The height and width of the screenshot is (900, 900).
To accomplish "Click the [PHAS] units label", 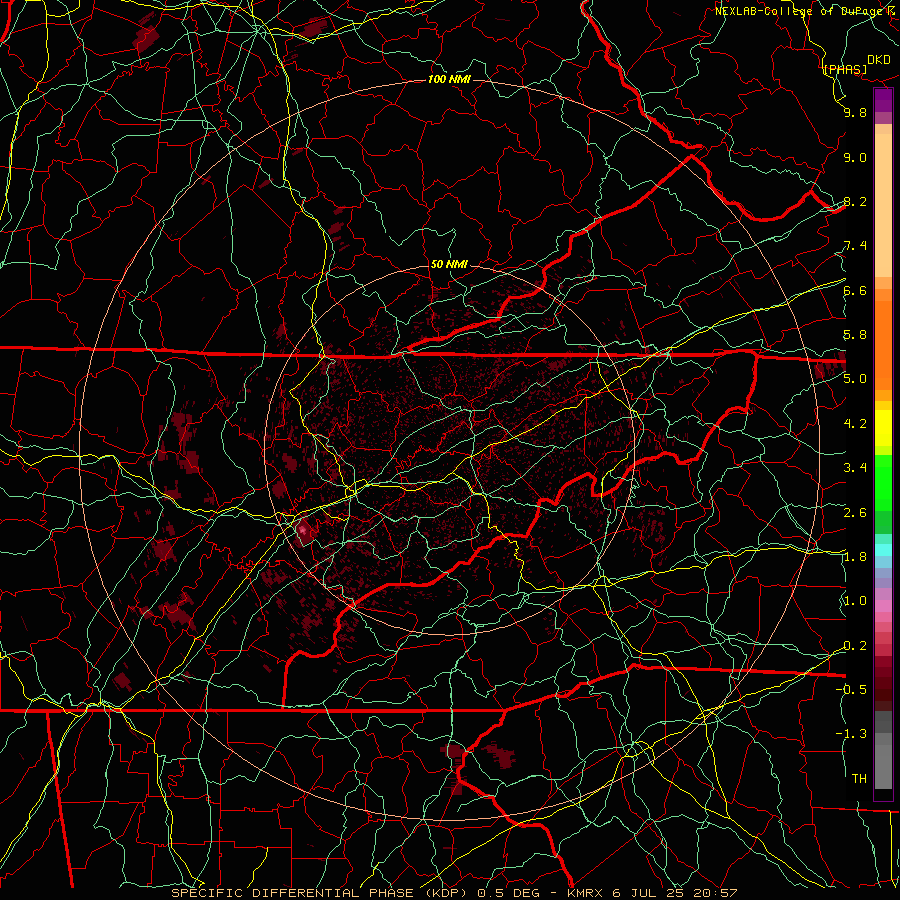I will 845,69.
